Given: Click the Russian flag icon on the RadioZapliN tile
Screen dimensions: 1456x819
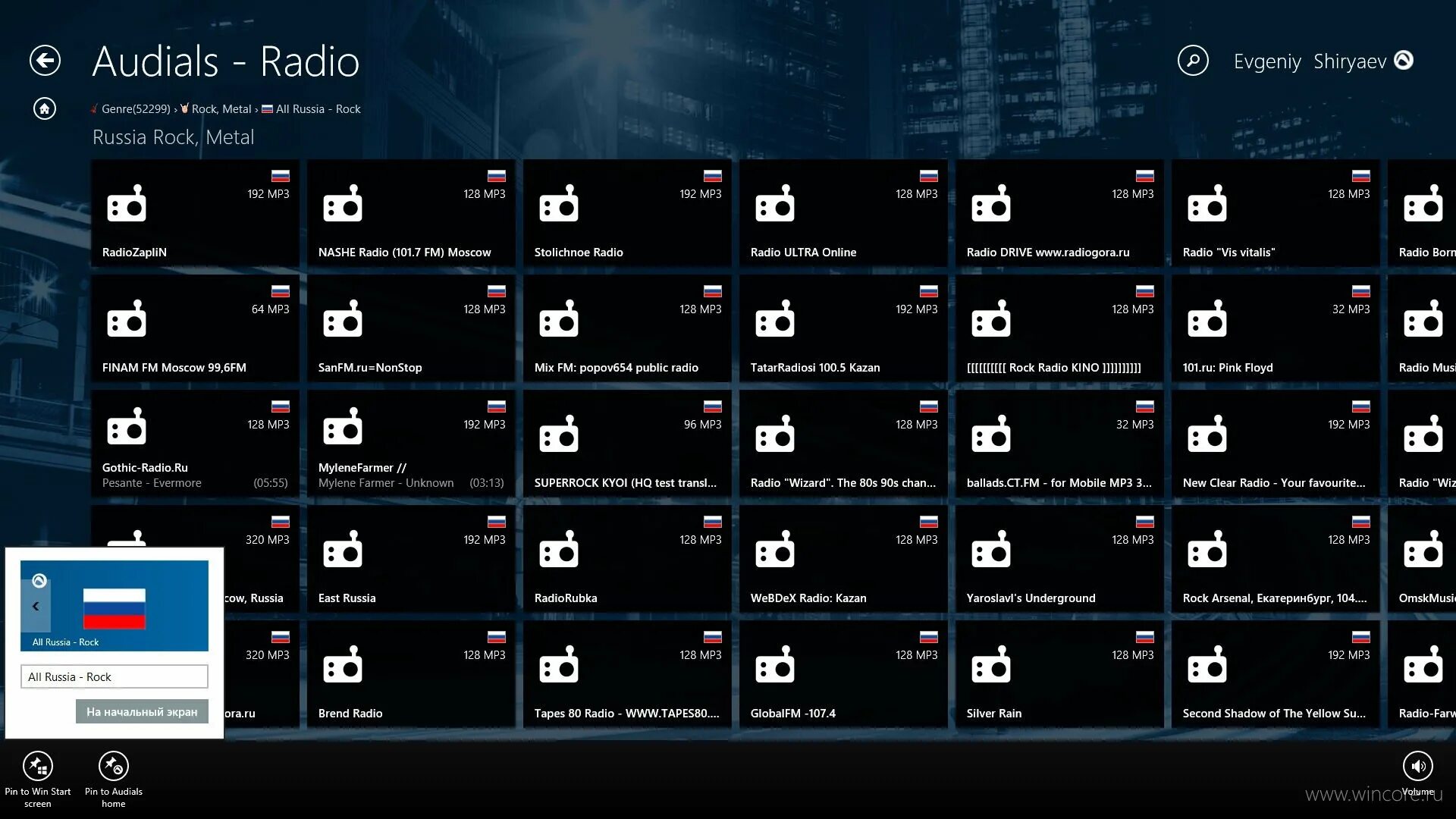Looking at the screenshot, I should coord(281,175).
